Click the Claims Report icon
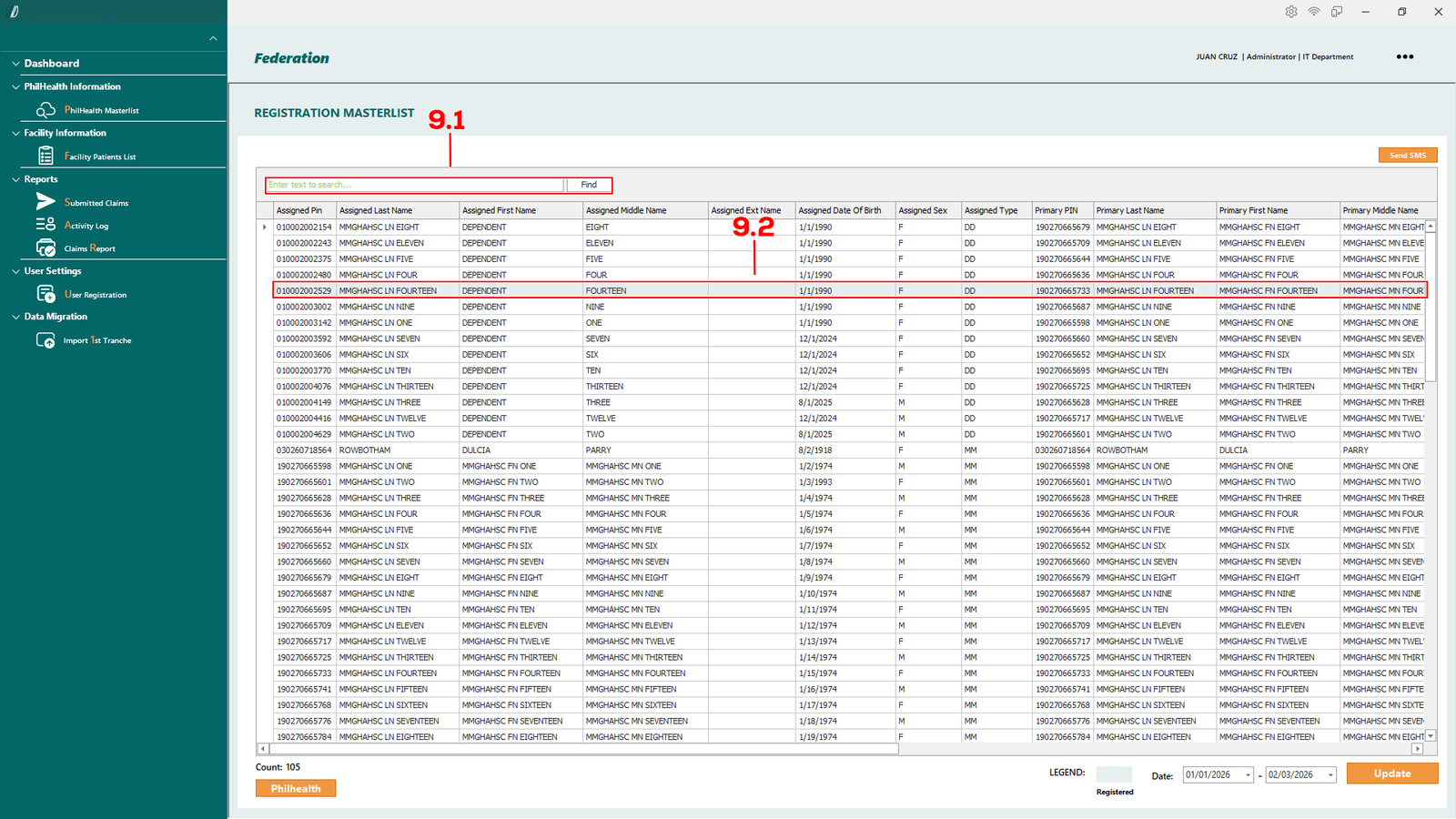1456x819 pixels. pos(45,248)
